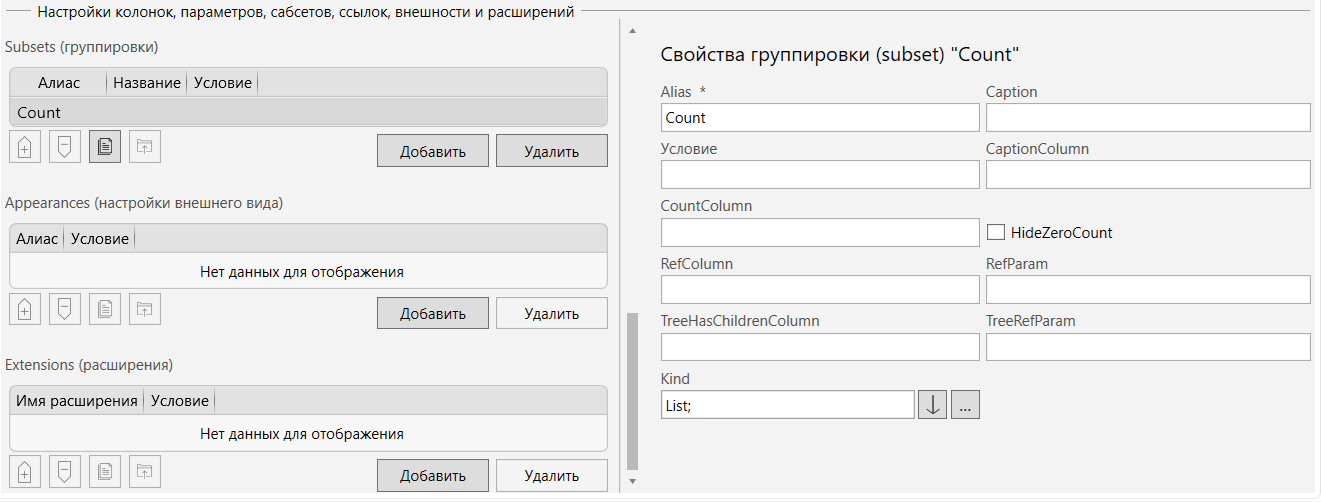Click the paste/import icon under Extensions

(145, 471)
